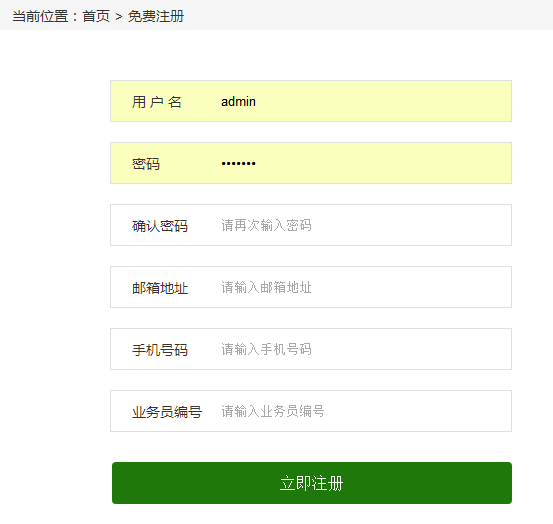
Task: Click the 邮箱地址 field label
Action: click(160, 288)
